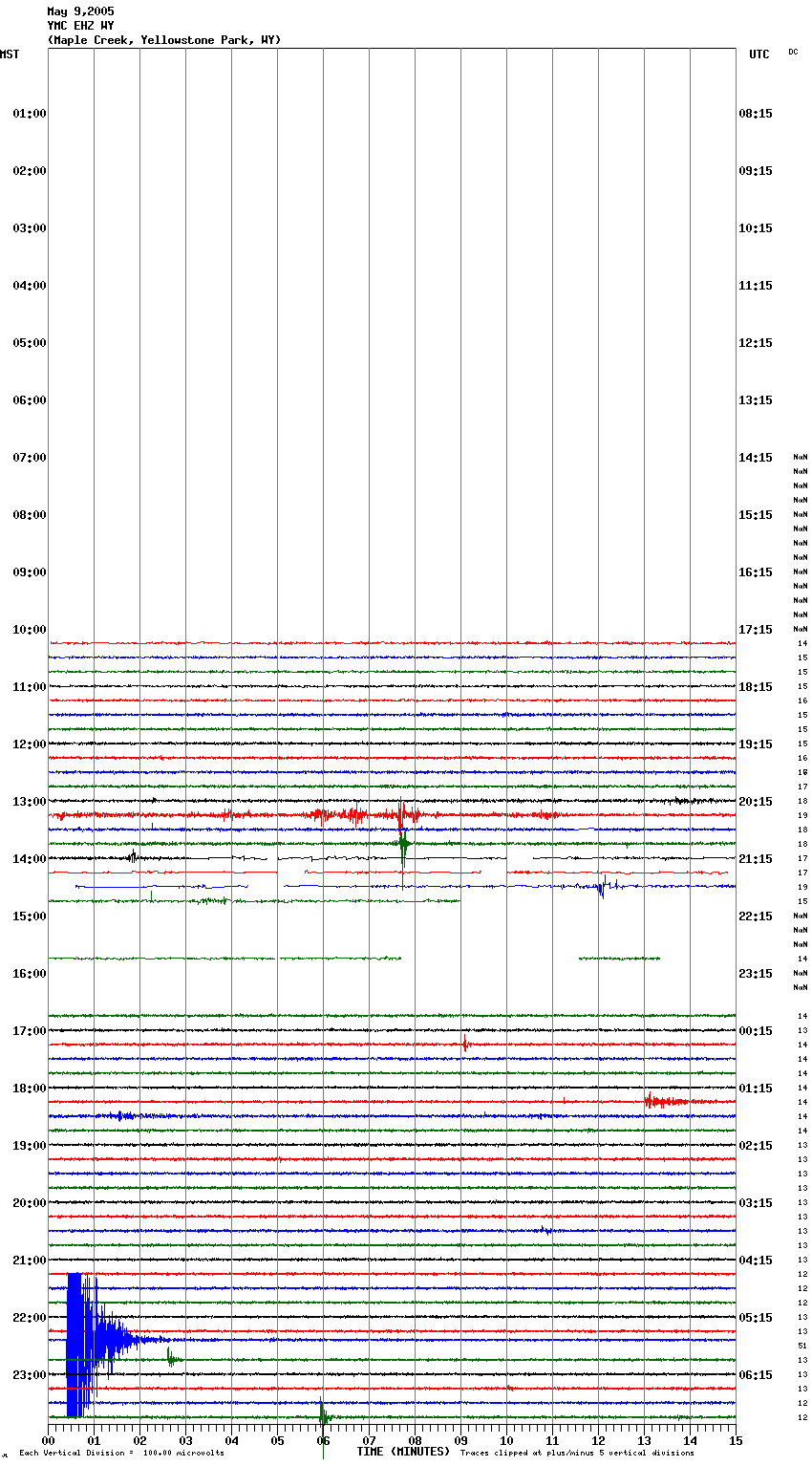Select the 14:00 MST row label
Screen dimensions: 812x1466
30,859
